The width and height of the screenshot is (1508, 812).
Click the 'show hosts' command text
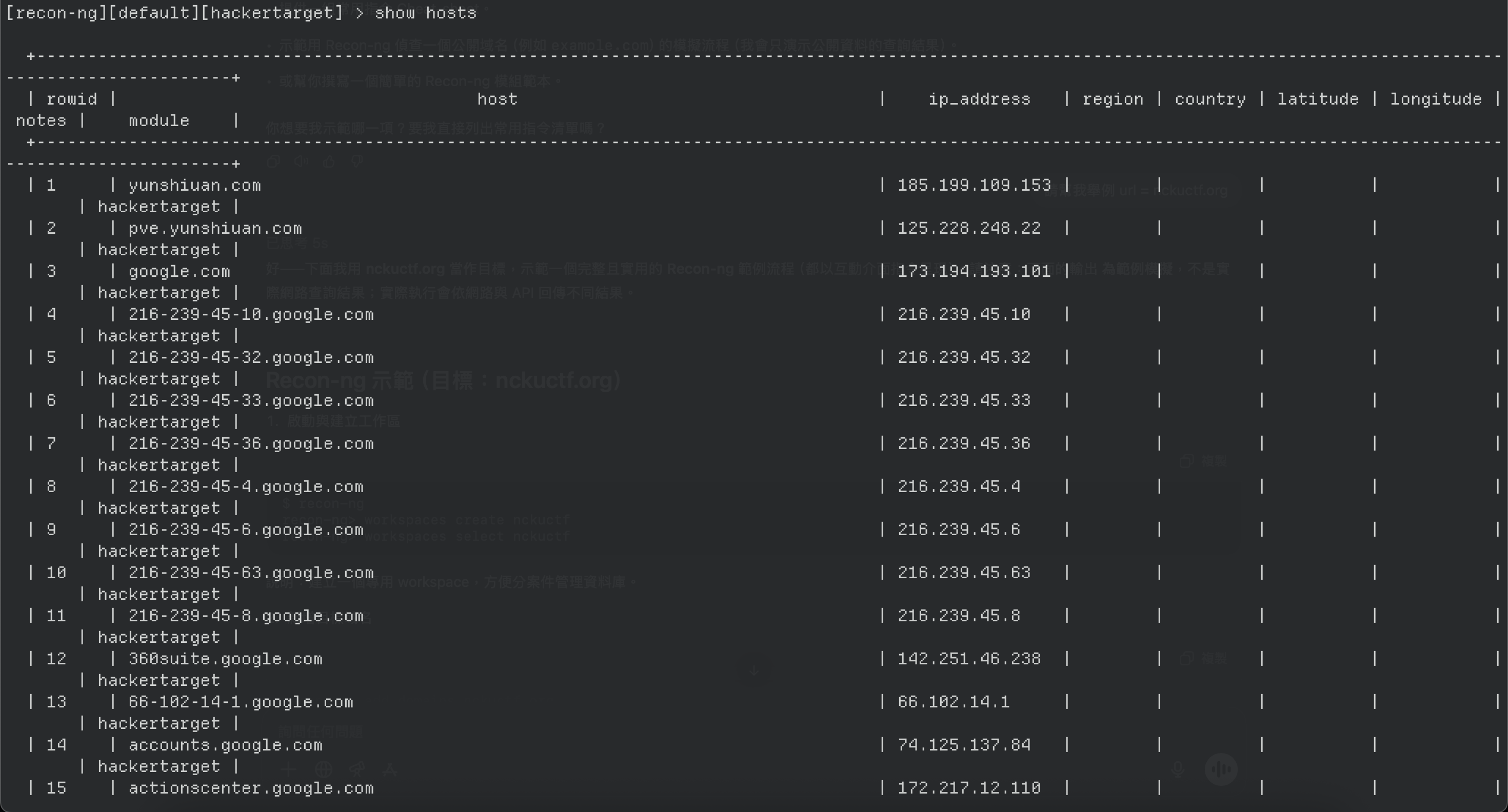click(x=425, y=13)
